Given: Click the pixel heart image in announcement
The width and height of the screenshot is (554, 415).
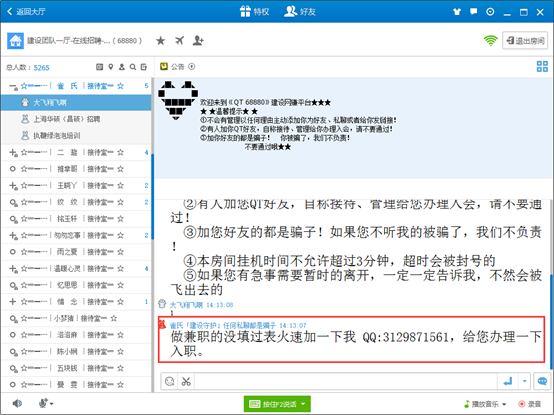Looking at the screenshot, I should click(178, 101).
